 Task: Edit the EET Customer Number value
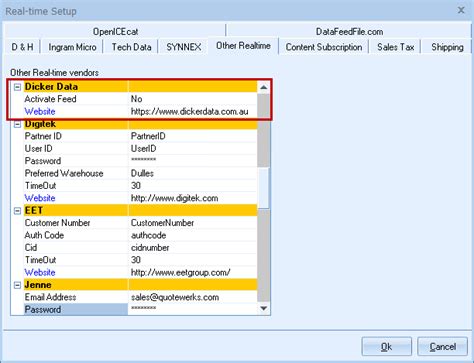click(193, 223)
